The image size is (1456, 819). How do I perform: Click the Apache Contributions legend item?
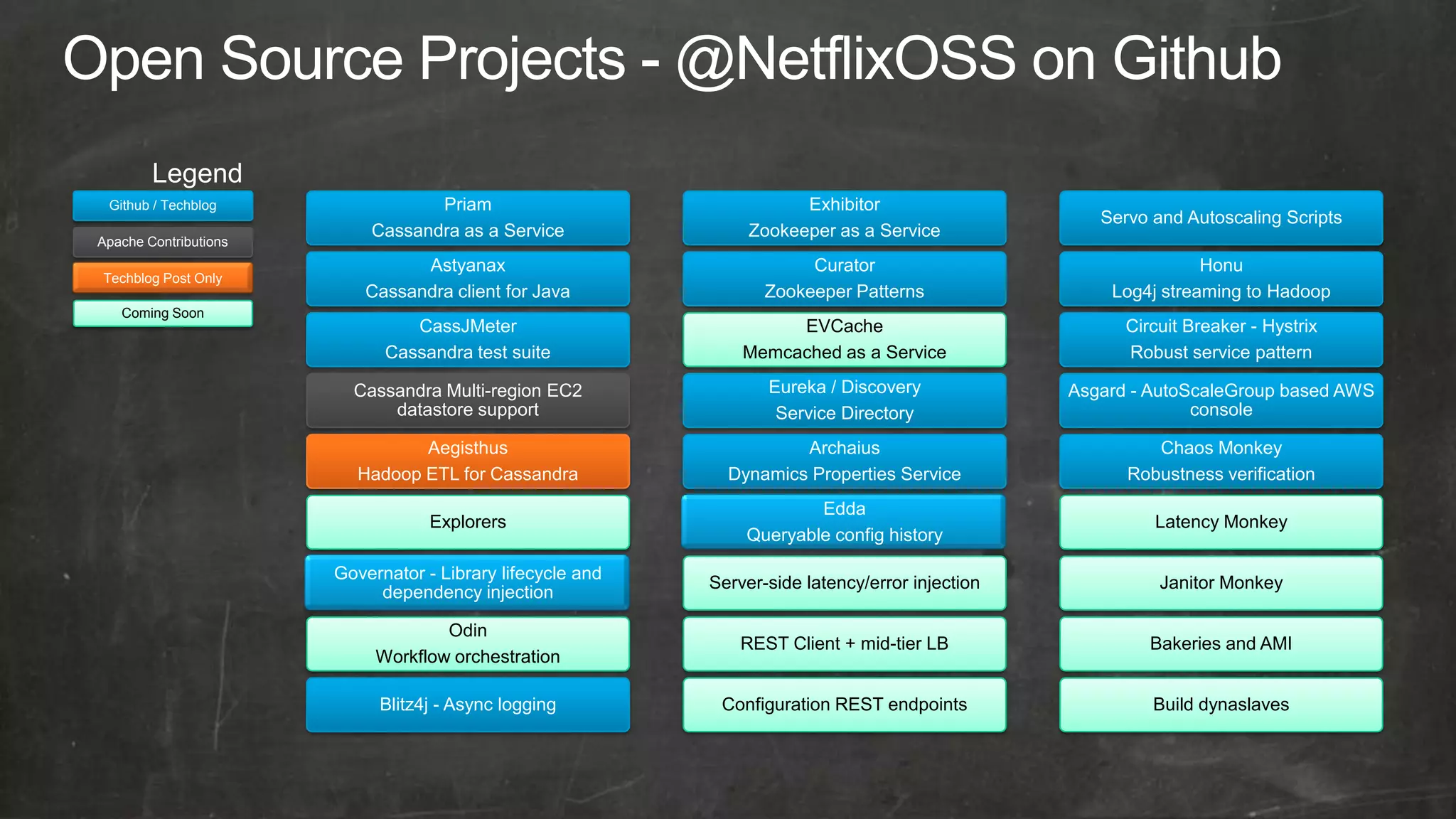point(163,242)
